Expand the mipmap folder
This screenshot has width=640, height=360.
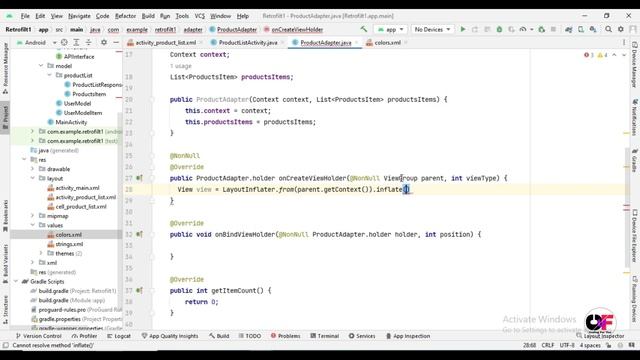pyautogui.click(x=32, y=216)
